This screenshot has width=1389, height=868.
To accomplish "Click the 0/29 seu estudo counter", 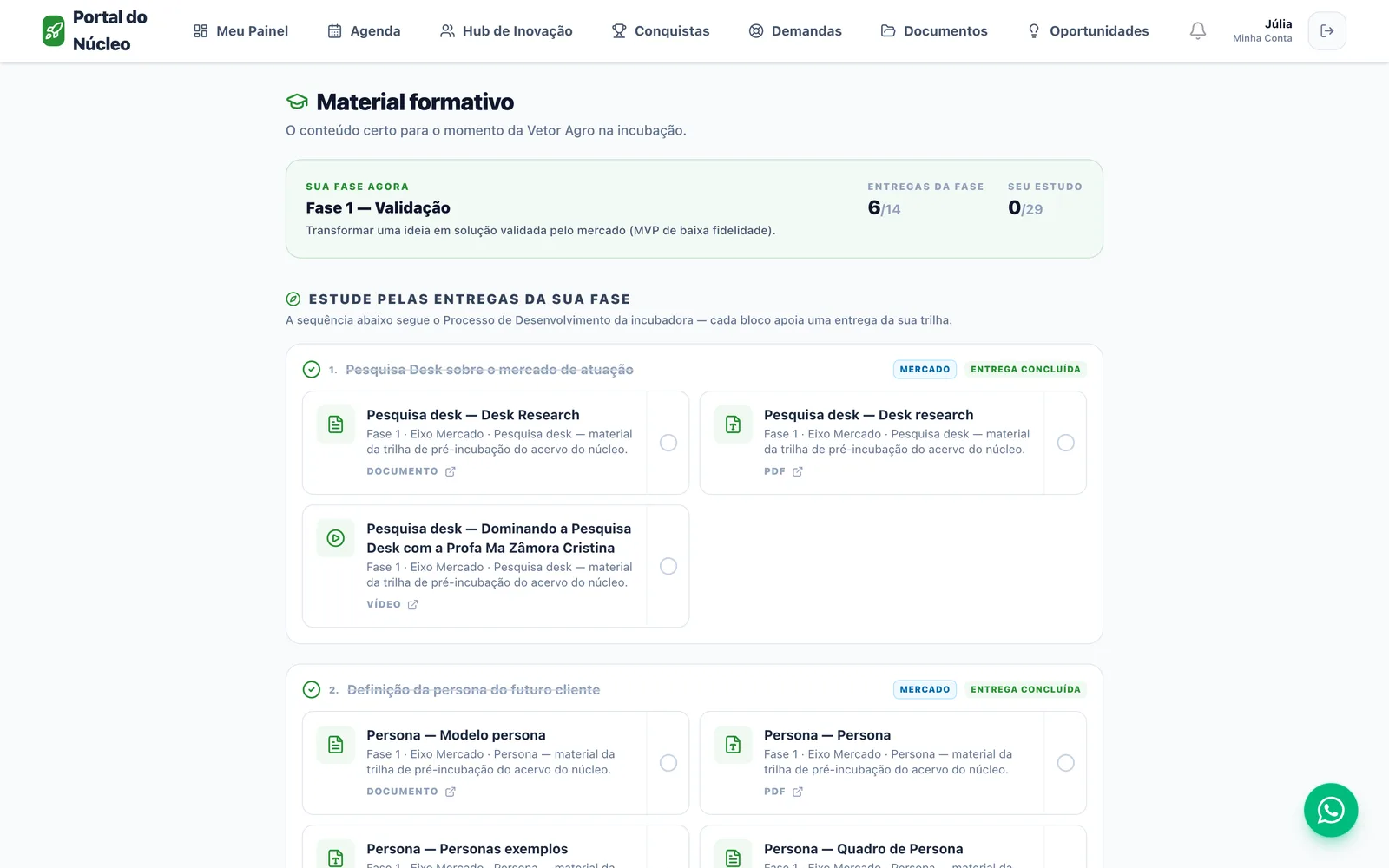I will tap(1025, 208).
